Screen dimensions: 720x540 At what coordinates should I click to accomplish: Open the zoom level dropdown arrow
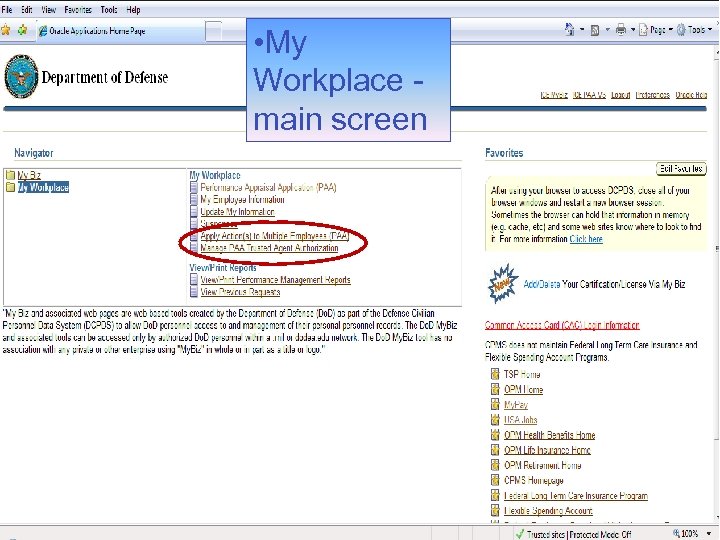[x=709, y=534]
